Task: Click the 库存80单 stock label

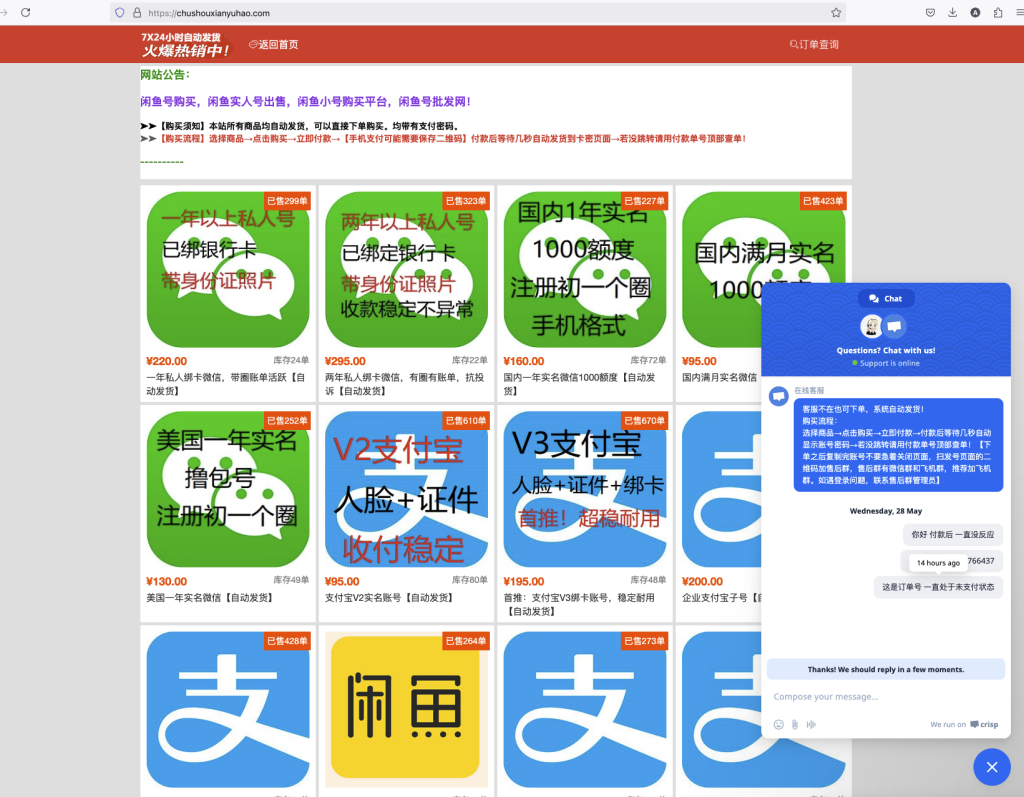Action: (x=470, y=580)
